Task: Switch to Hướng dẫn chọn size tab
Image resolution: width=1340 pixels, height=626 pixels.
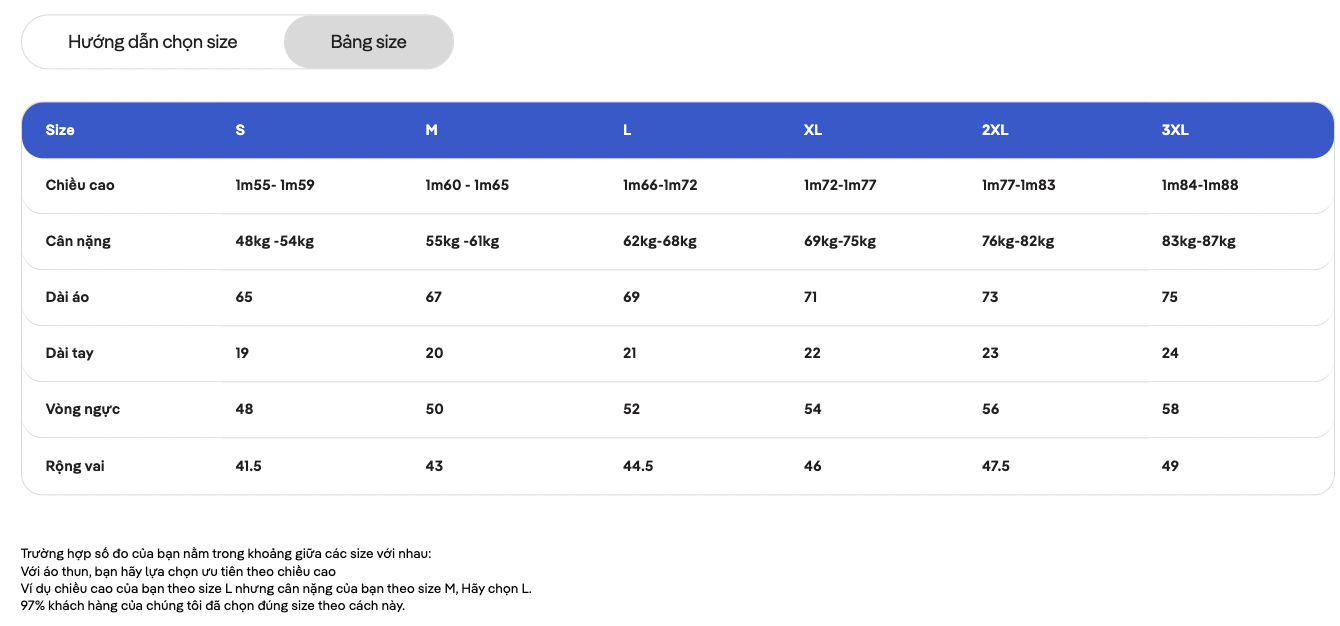Action: 153,42
